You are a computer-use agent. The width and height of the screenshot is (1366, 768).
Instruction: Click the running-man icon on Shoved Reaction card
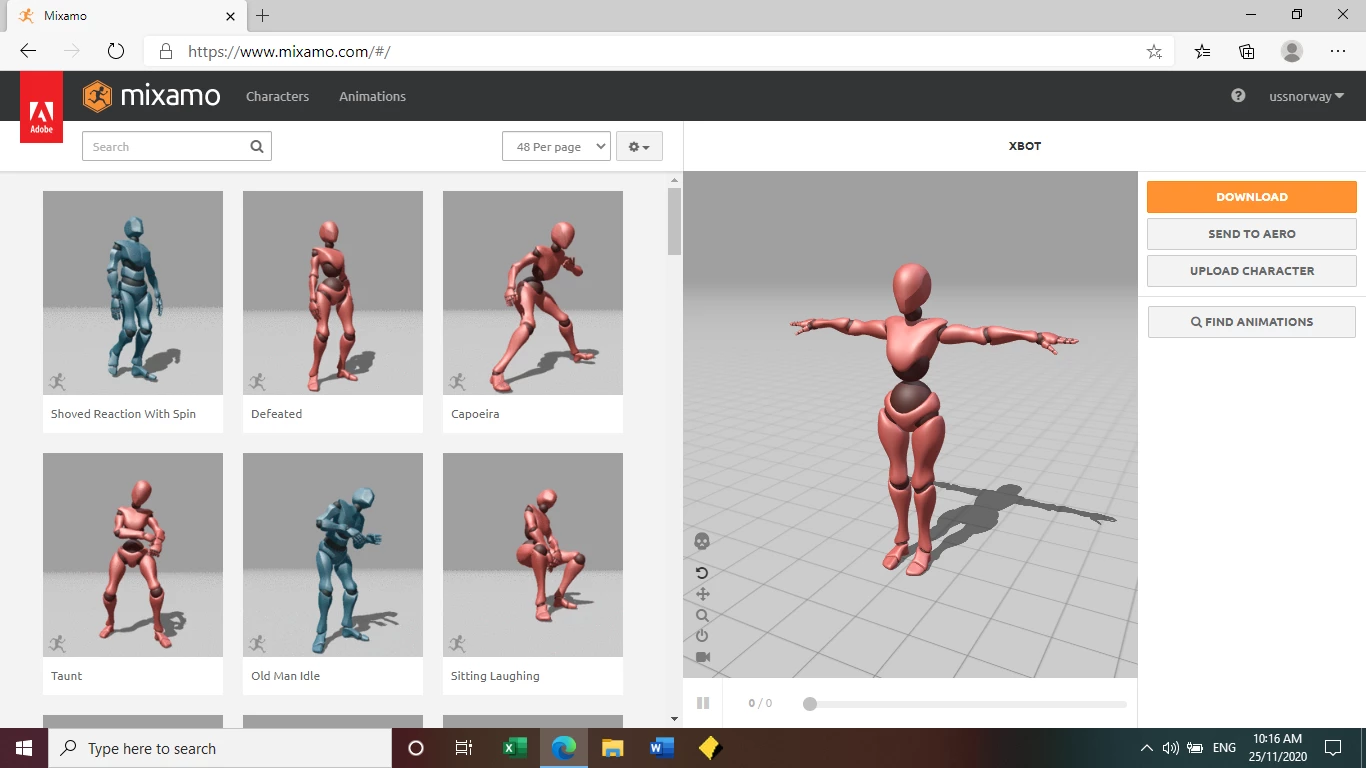click(58, 381)
